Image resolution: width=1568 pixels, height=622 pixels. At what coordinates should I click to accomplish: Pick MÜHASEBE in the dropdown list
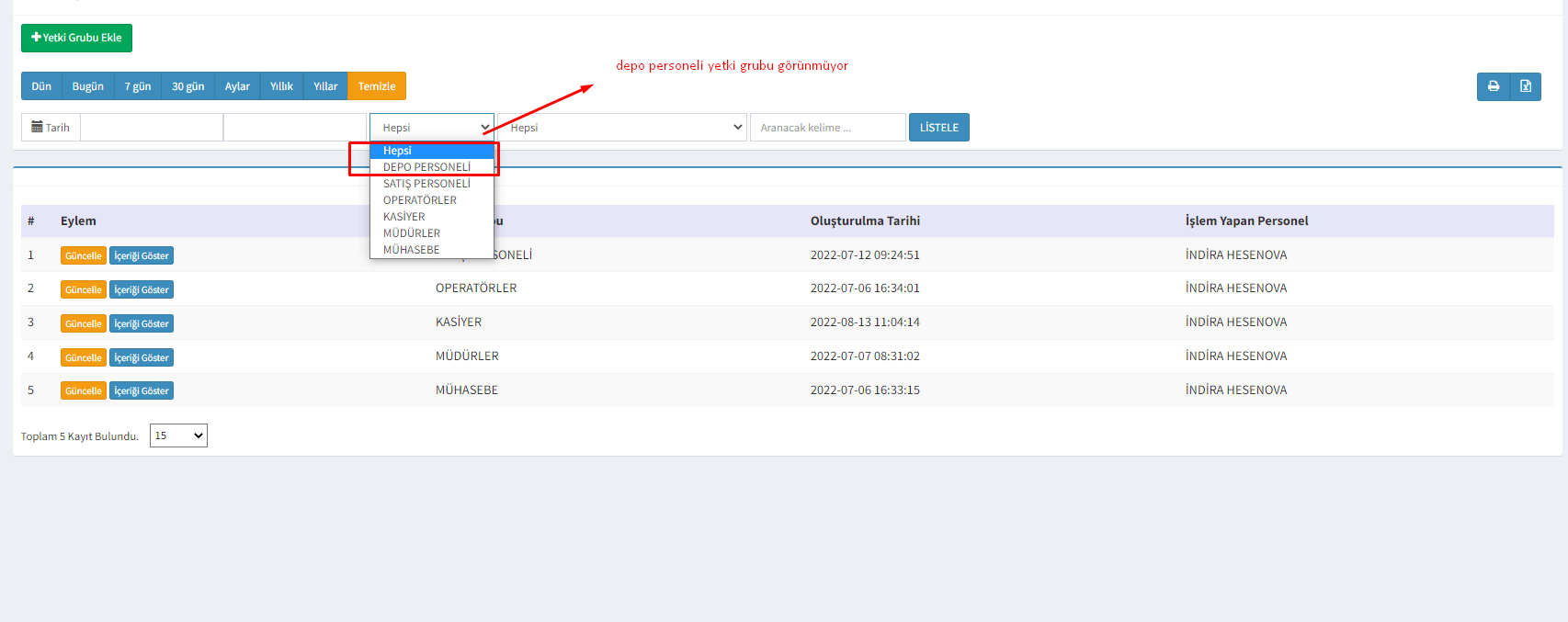point(411,250)
